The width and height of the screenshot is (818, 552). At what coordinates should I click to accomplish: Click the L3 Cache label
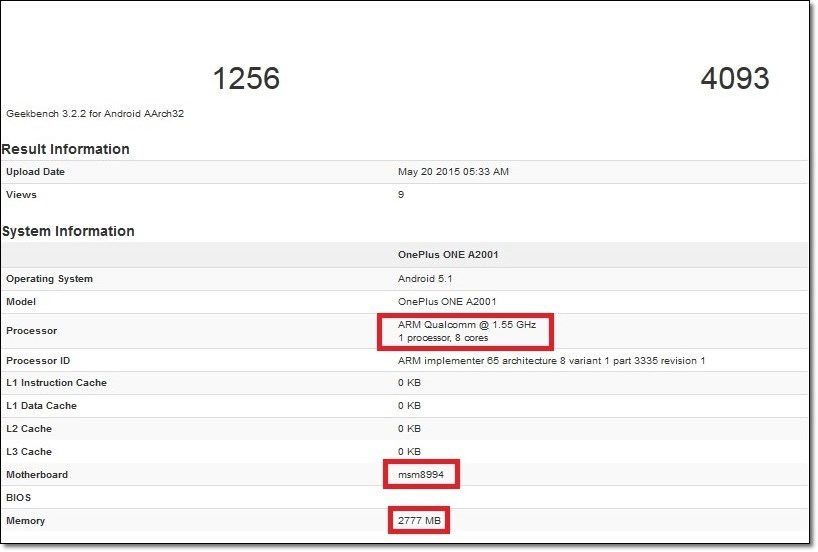click(29, 451)
